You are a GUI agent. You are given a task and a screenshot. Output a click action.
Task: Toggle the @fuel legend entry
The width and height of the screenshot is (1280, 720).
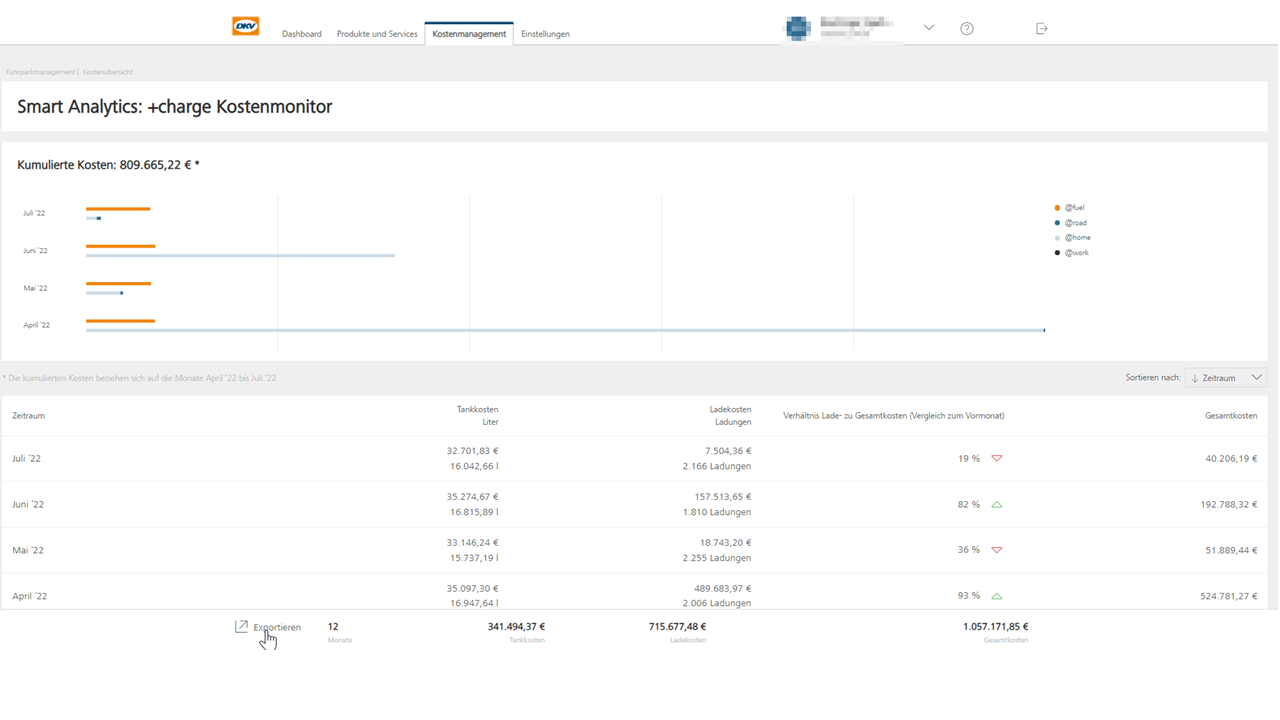[x=1070, y=208]
